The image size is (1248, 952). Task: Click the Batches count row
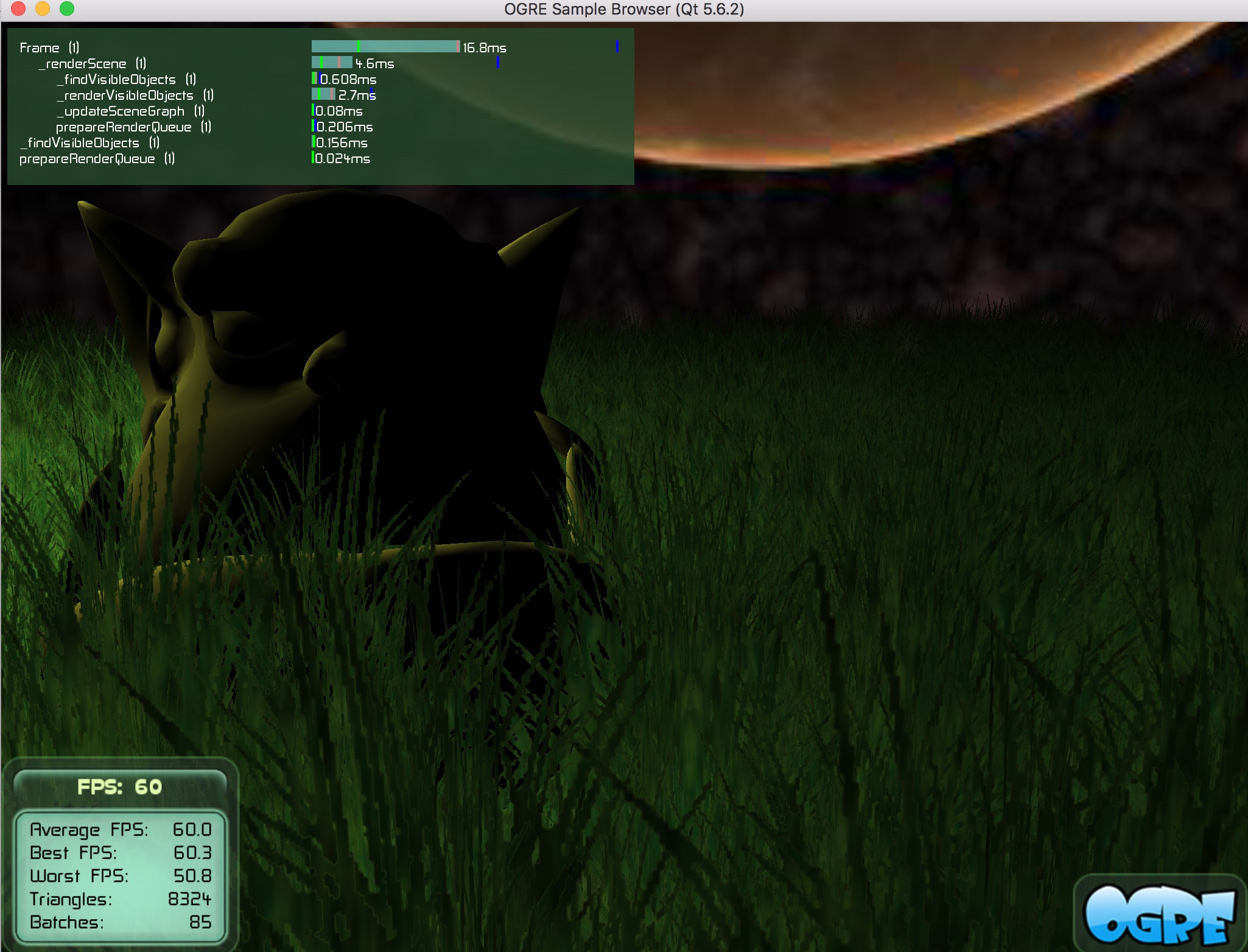pyautogui.click(x=120, y=922)
